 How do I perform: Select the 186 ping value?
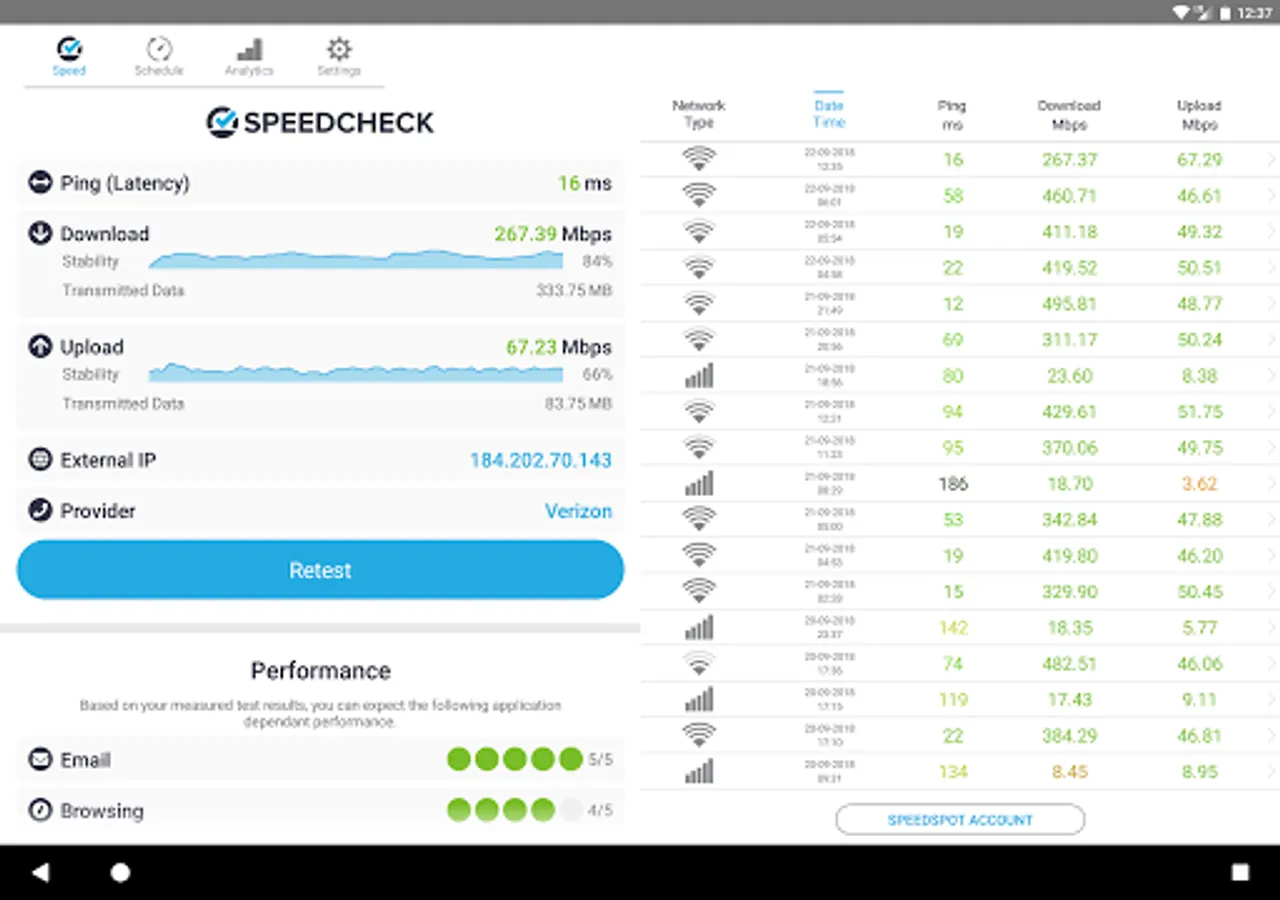[953, 484]
